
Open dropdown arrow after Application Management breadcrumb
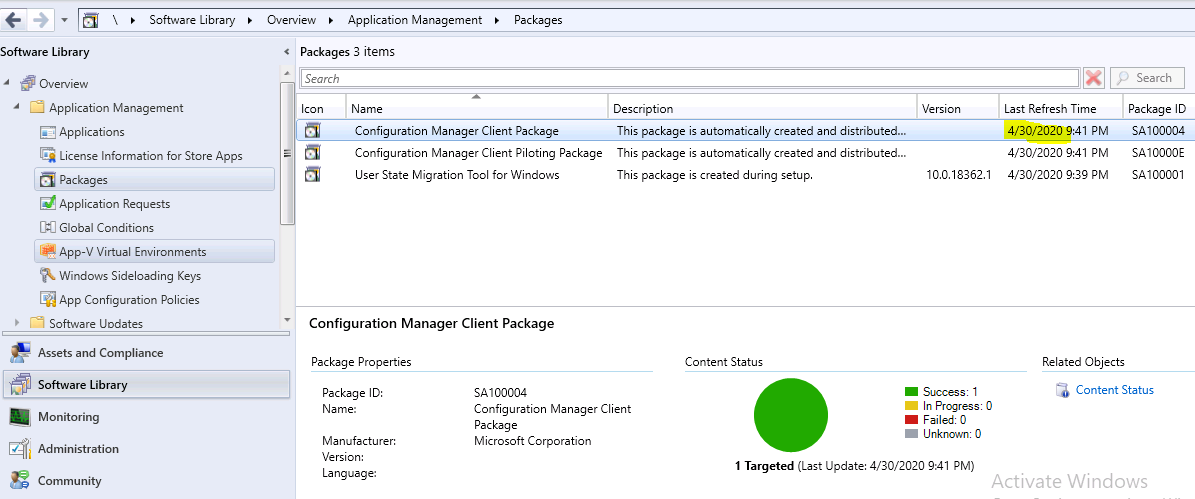(x=498, y=21)
